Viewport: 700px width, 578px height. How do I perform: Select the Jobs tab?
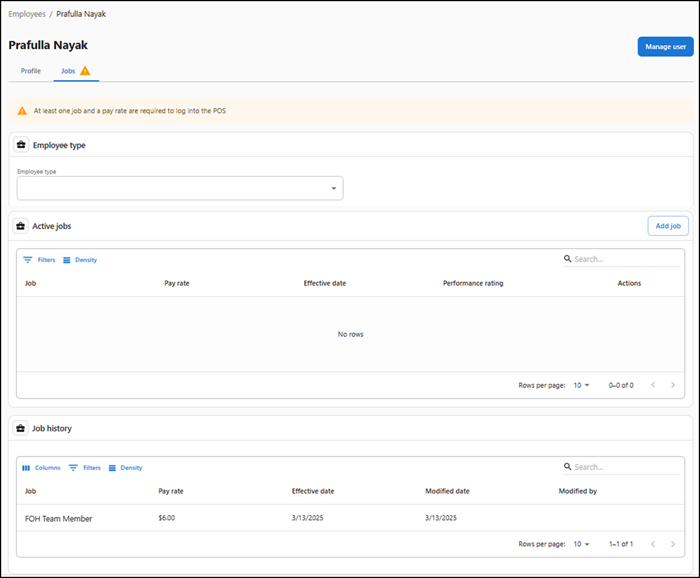tap(67, 71)
